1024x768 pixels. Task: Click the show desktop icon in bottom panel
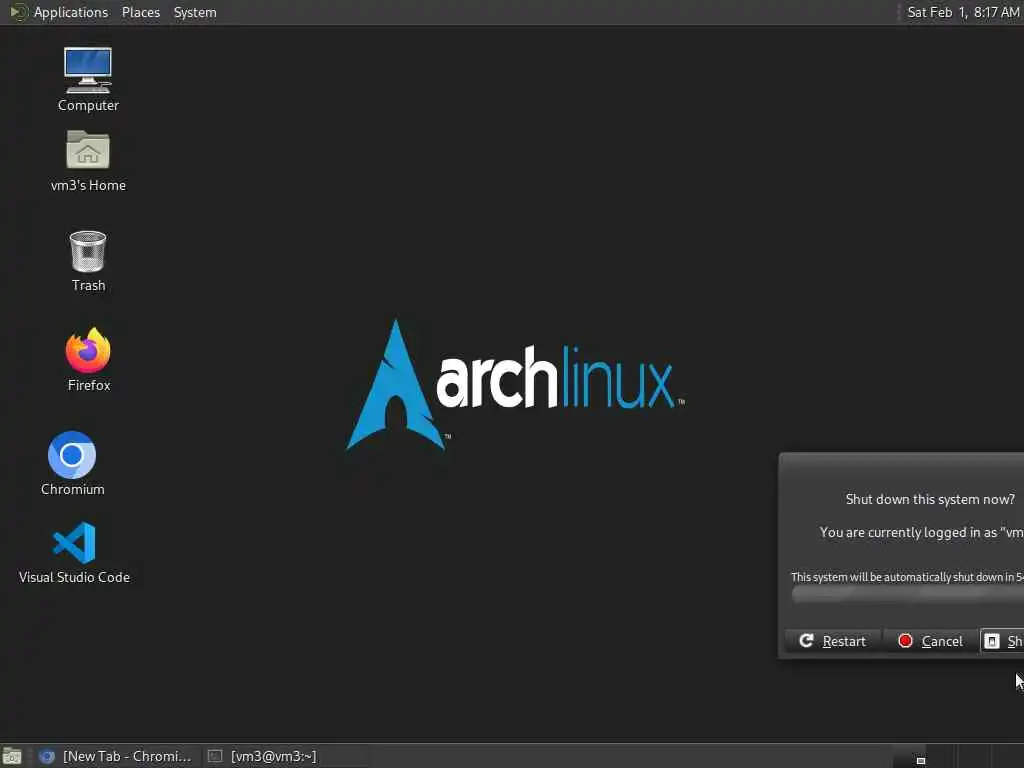pyautogui.click(x=12, y=756)
